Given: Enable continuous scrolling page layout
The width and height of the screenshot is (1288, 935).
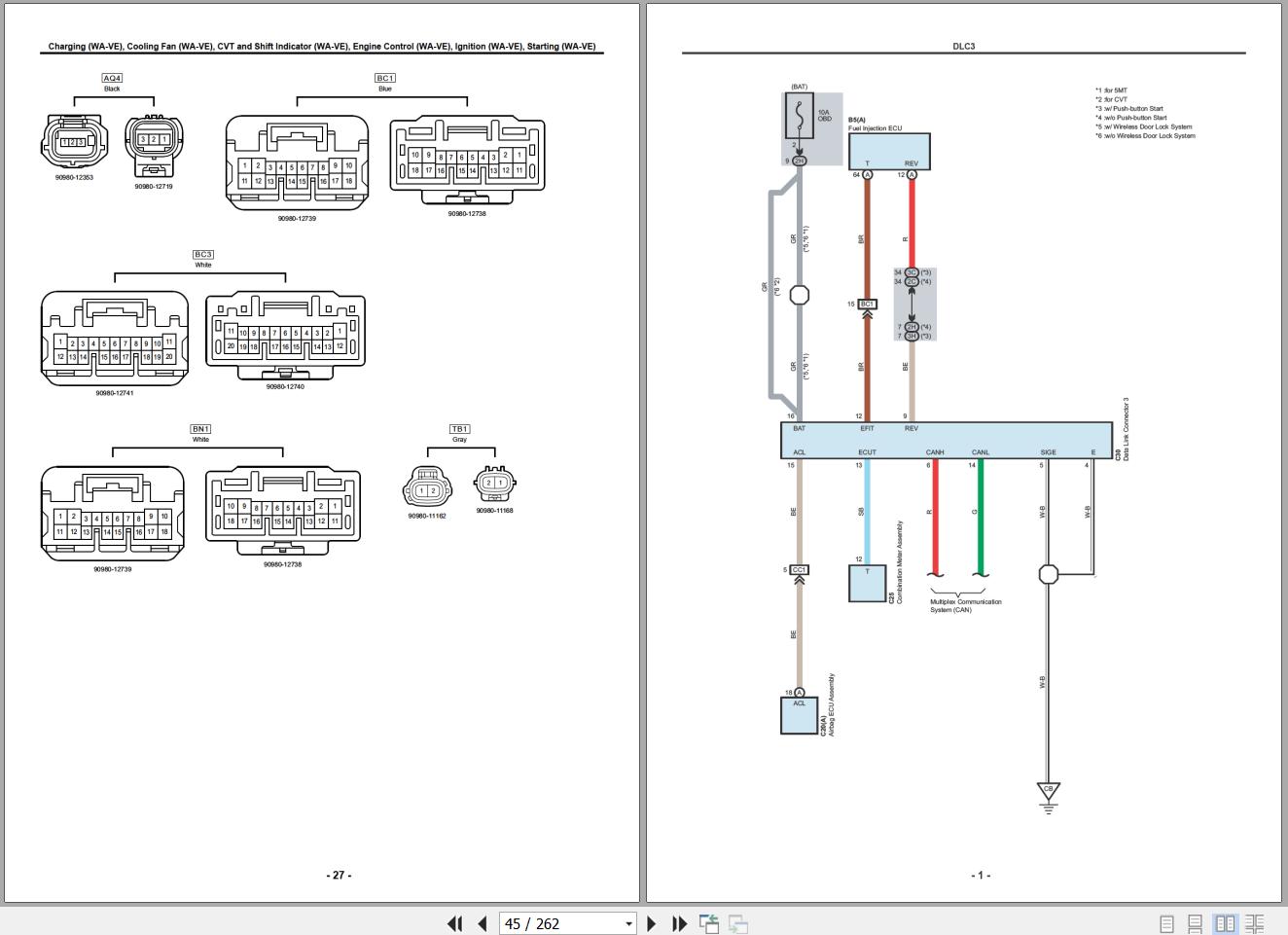Looking at the screenshot, I should 1196,923.
